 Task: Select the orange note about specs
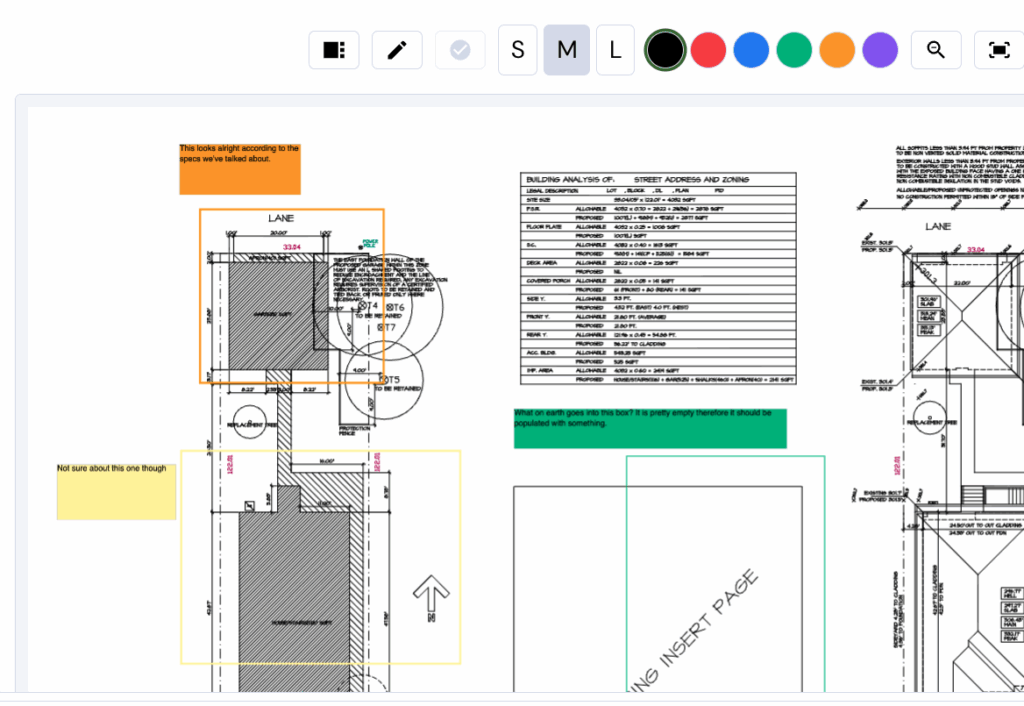(x=240, y=169)
